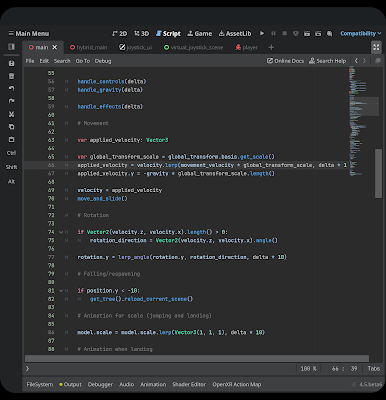Click the save script icon in left sidebar
This screenshot has height=400, width=386.
11,63
